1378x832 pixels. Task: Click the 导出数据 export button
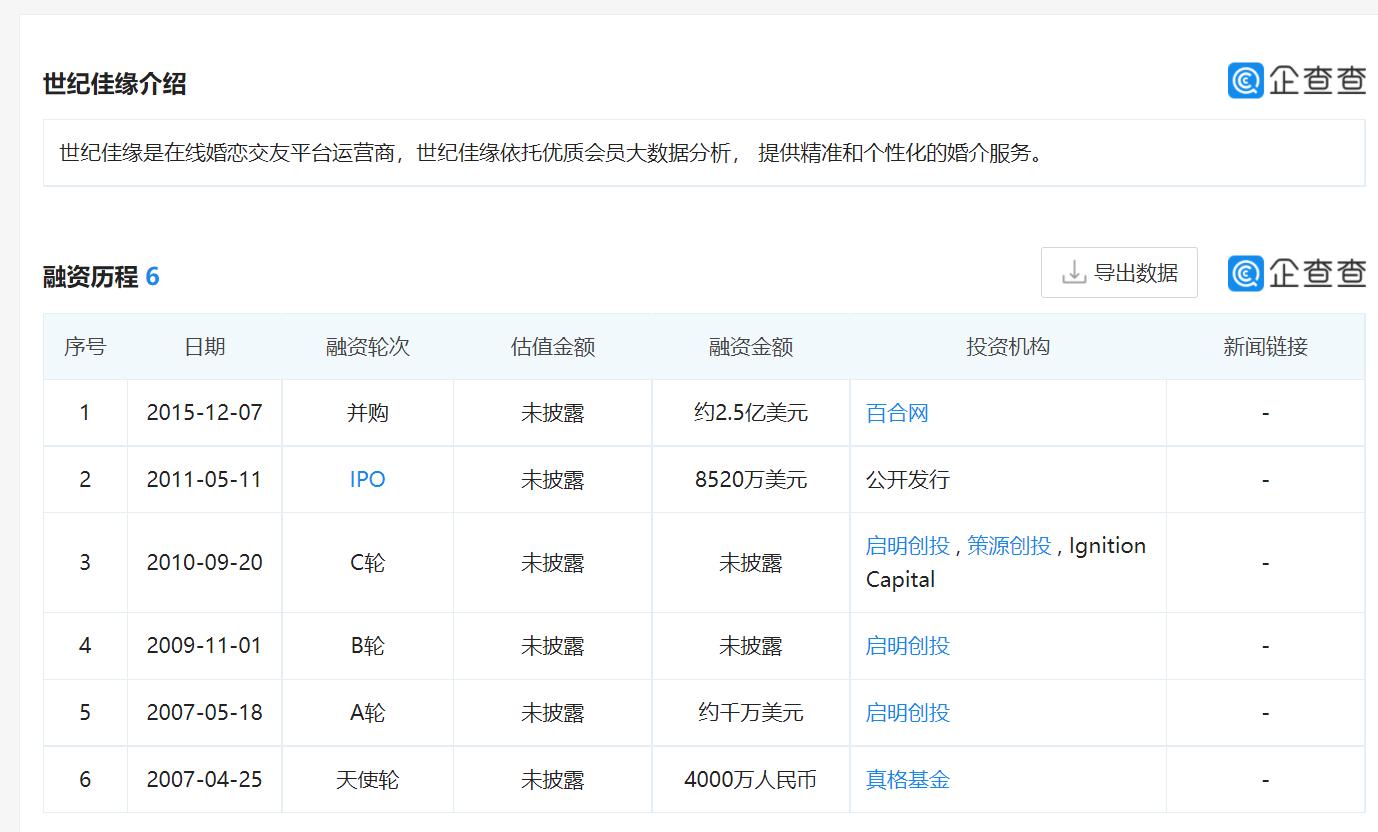[1119, 271]
